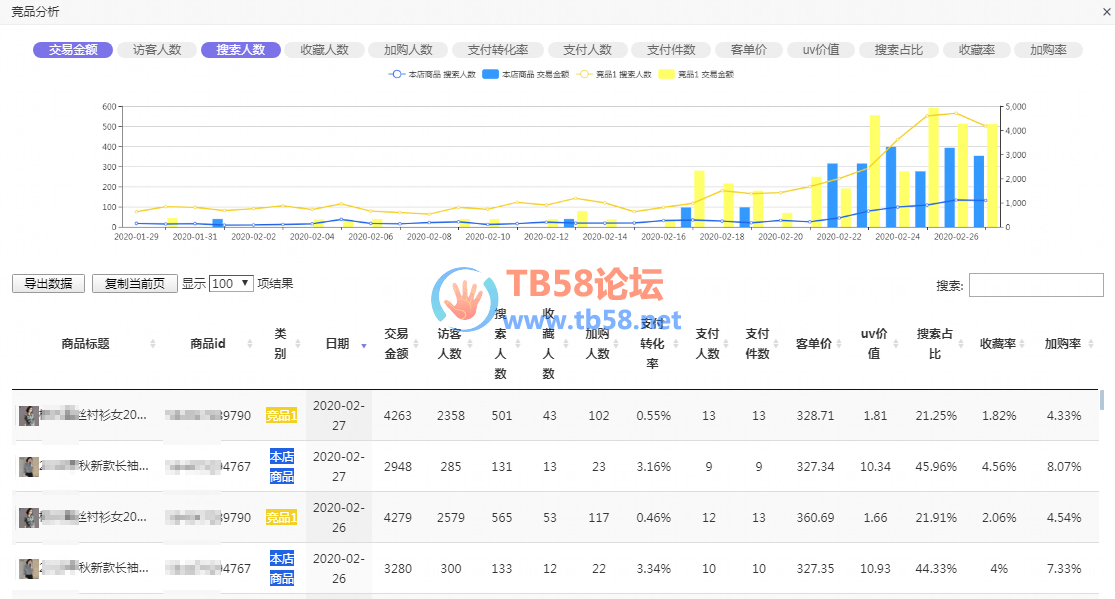Toggle the 交易金额 metric pill
The width and height of the screenshot is (1115, 599).
73,50
